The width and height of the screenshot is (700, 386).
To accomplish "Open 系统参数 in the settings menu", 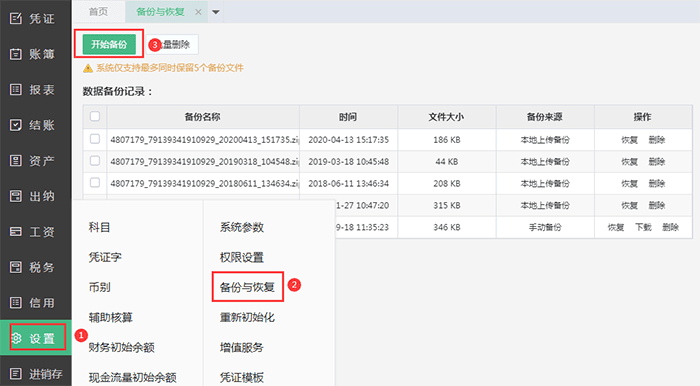I will 242,227.
